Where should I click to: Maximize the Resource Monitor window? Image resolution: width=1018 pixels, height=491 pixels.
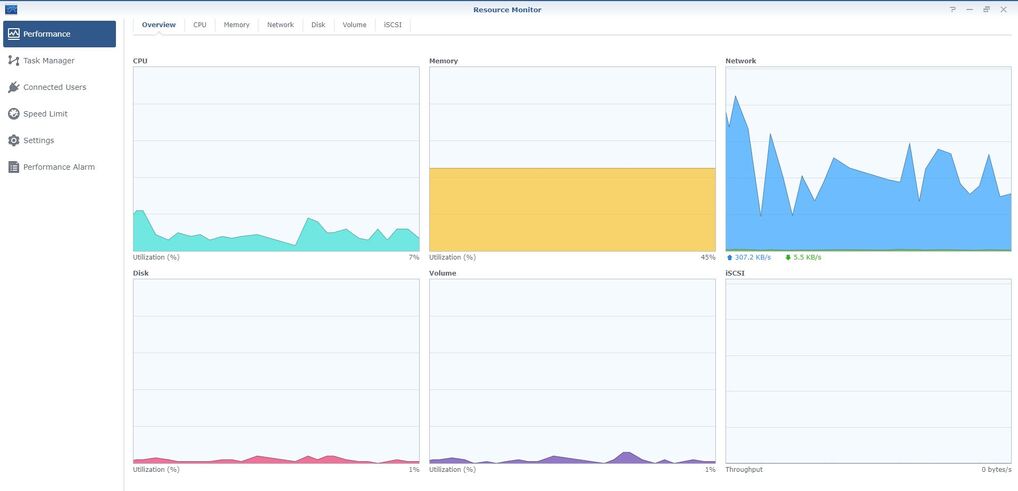[986, 10]
